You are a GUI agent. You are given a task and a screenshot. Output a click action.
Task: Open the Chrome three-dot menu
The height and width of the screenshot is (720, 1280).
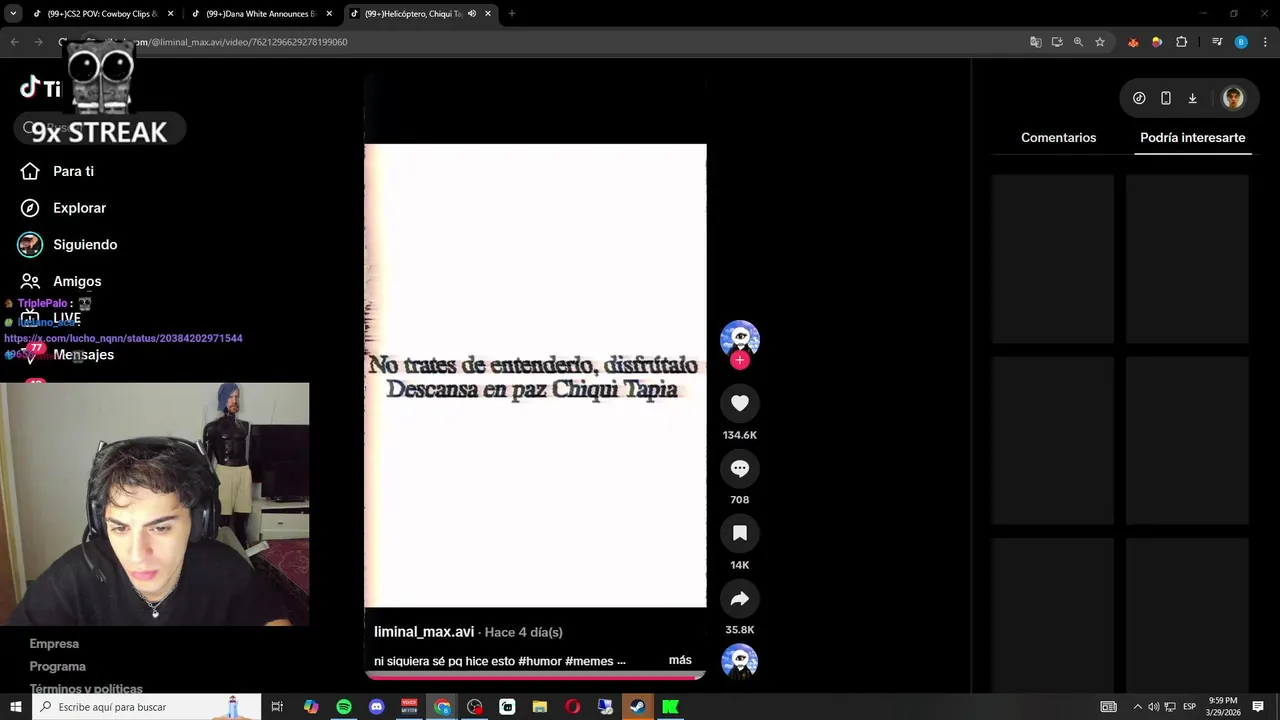(x=1263, y=42)
